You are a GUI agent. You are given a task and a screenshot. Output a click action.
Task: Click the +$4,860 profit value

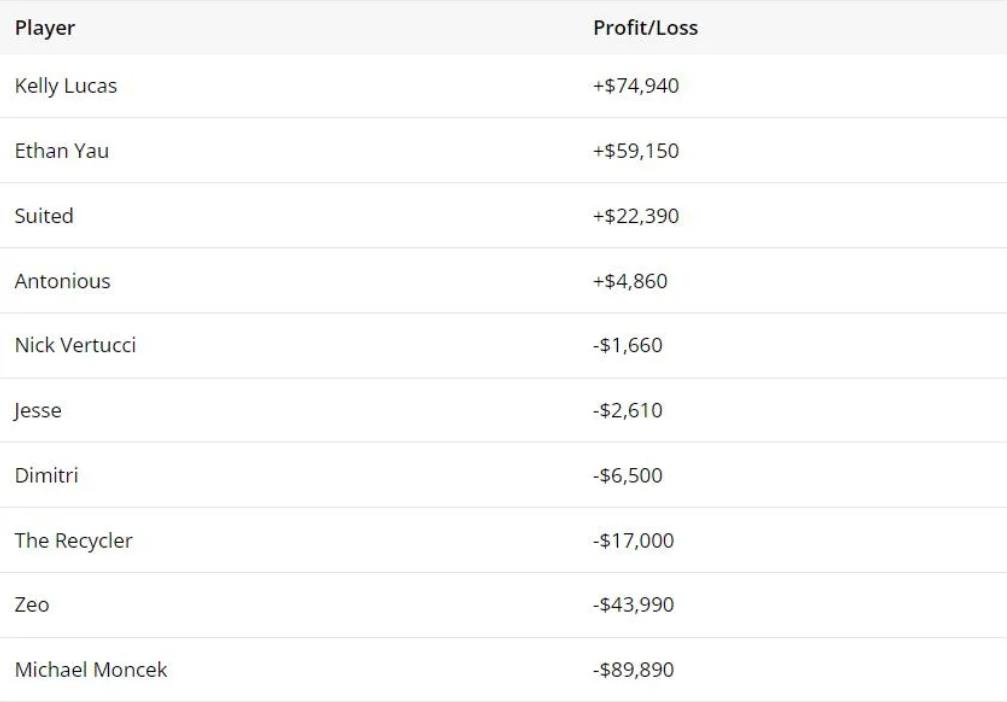click(x=630, y=281)
